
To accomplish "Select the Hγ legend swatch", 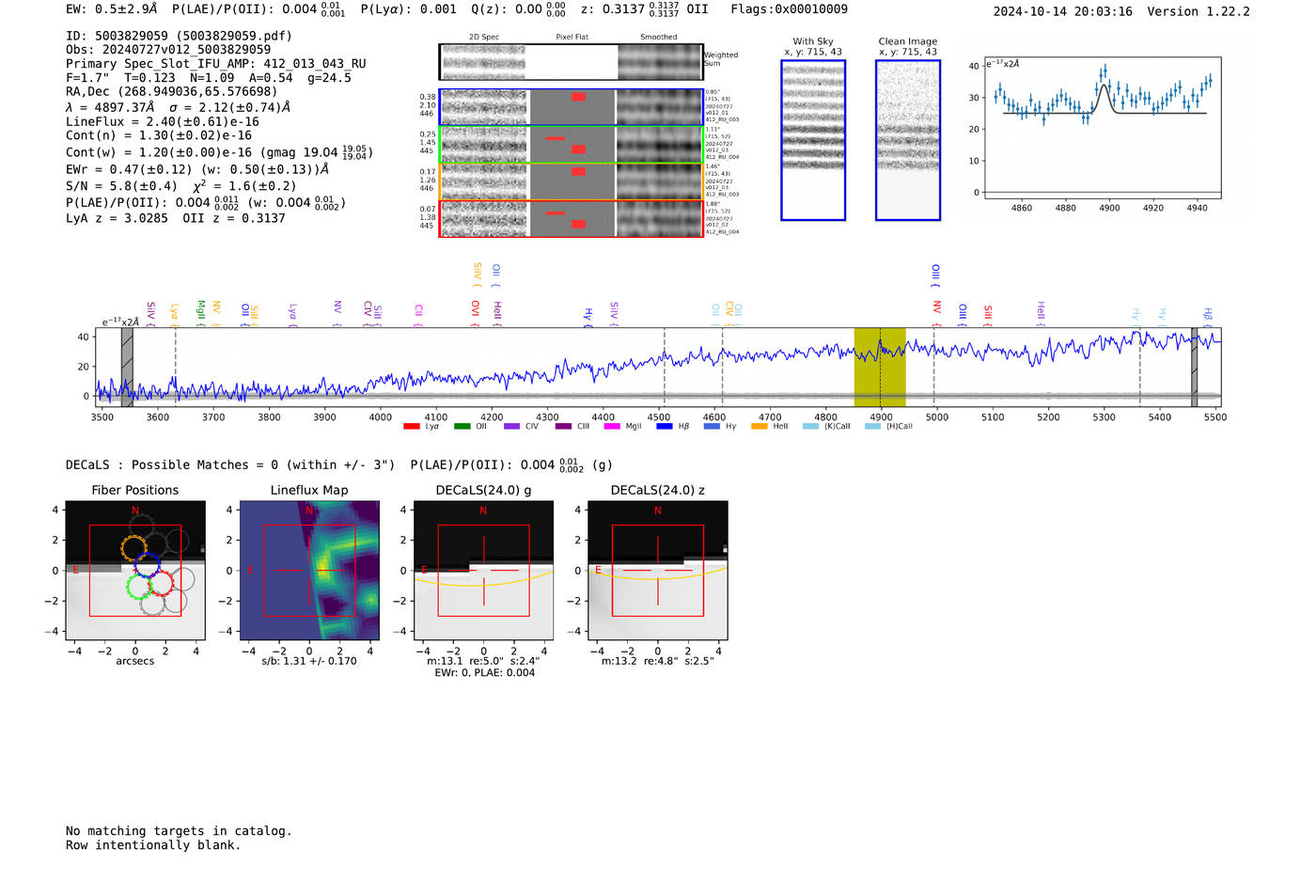I will (712, 426).
